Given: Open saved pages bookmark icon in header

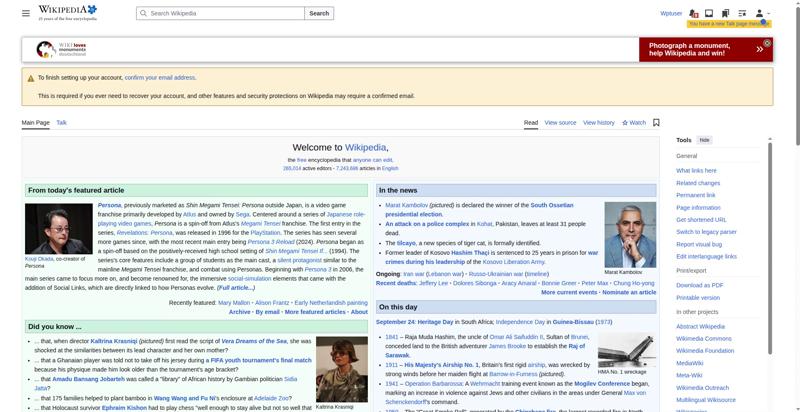Looking at the screenshot, I should pos(725,13).
